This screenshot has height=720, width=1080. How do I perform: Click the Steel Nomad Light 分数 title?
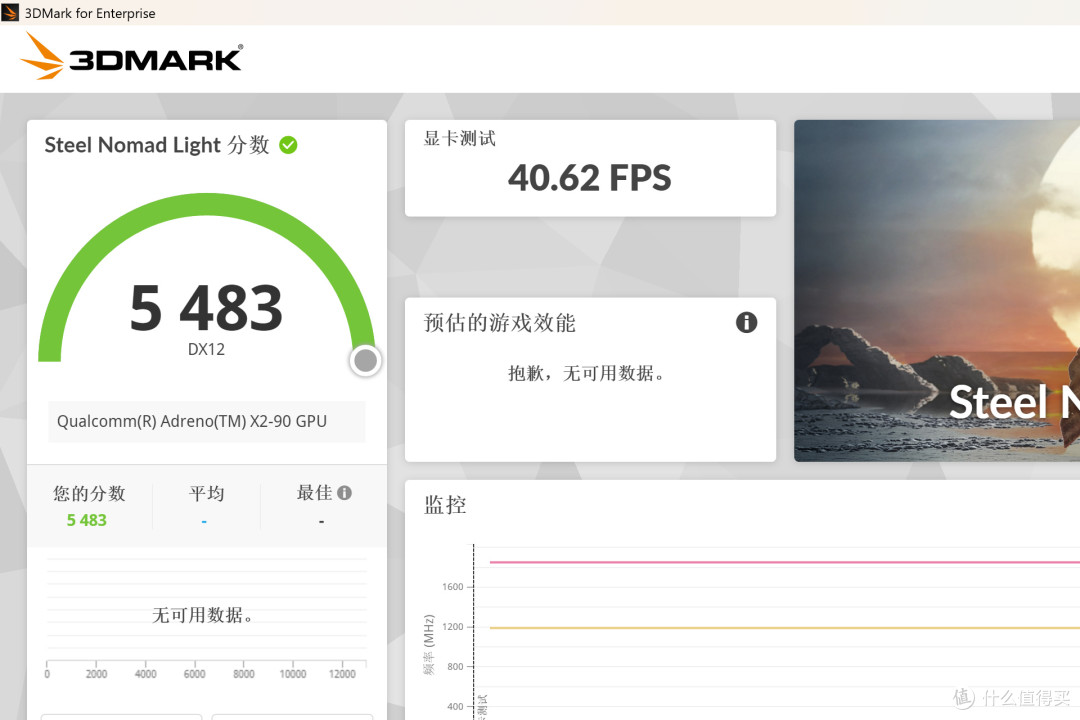point(157,145)
